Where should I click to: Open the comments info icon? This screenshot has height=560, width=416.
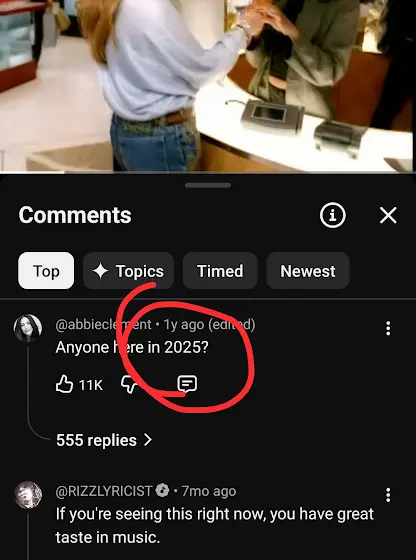332,215
